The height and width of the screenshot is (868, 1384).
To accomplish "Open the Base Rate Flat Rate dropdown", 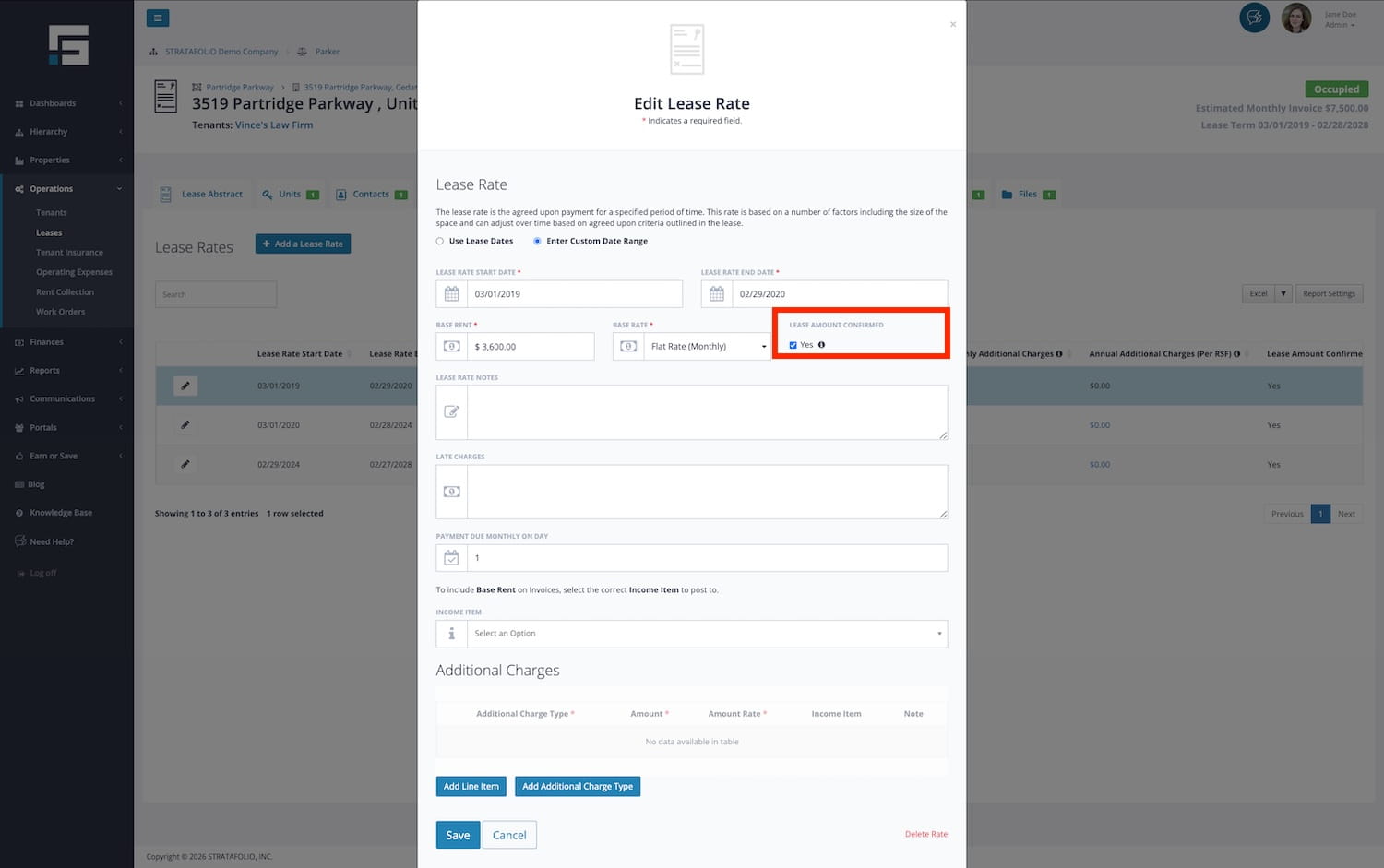I will pyautogui.click(x=707, y=347).
